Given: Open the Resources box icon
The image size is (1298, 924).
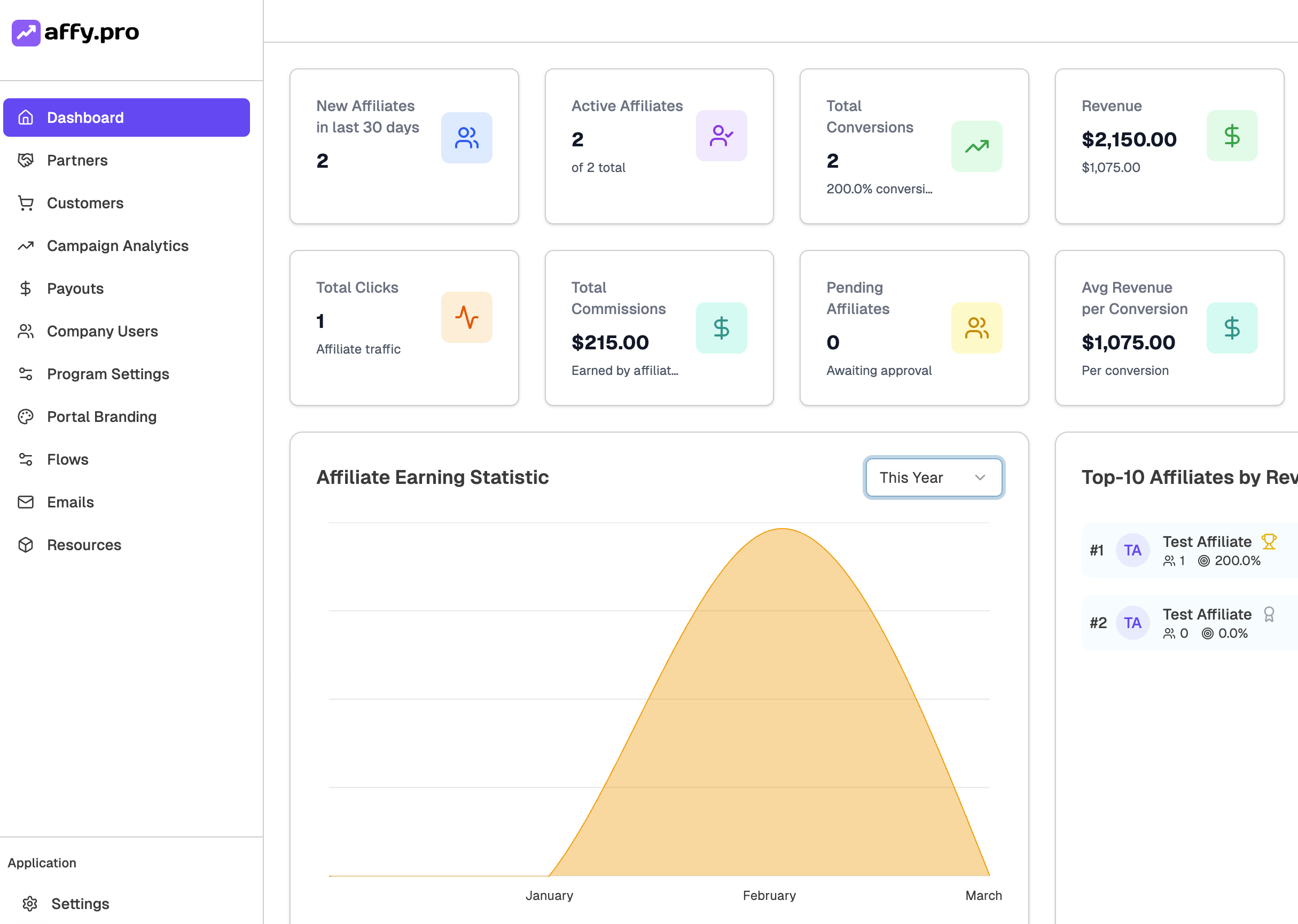Looking at the screenshot, I should point(26,544).
